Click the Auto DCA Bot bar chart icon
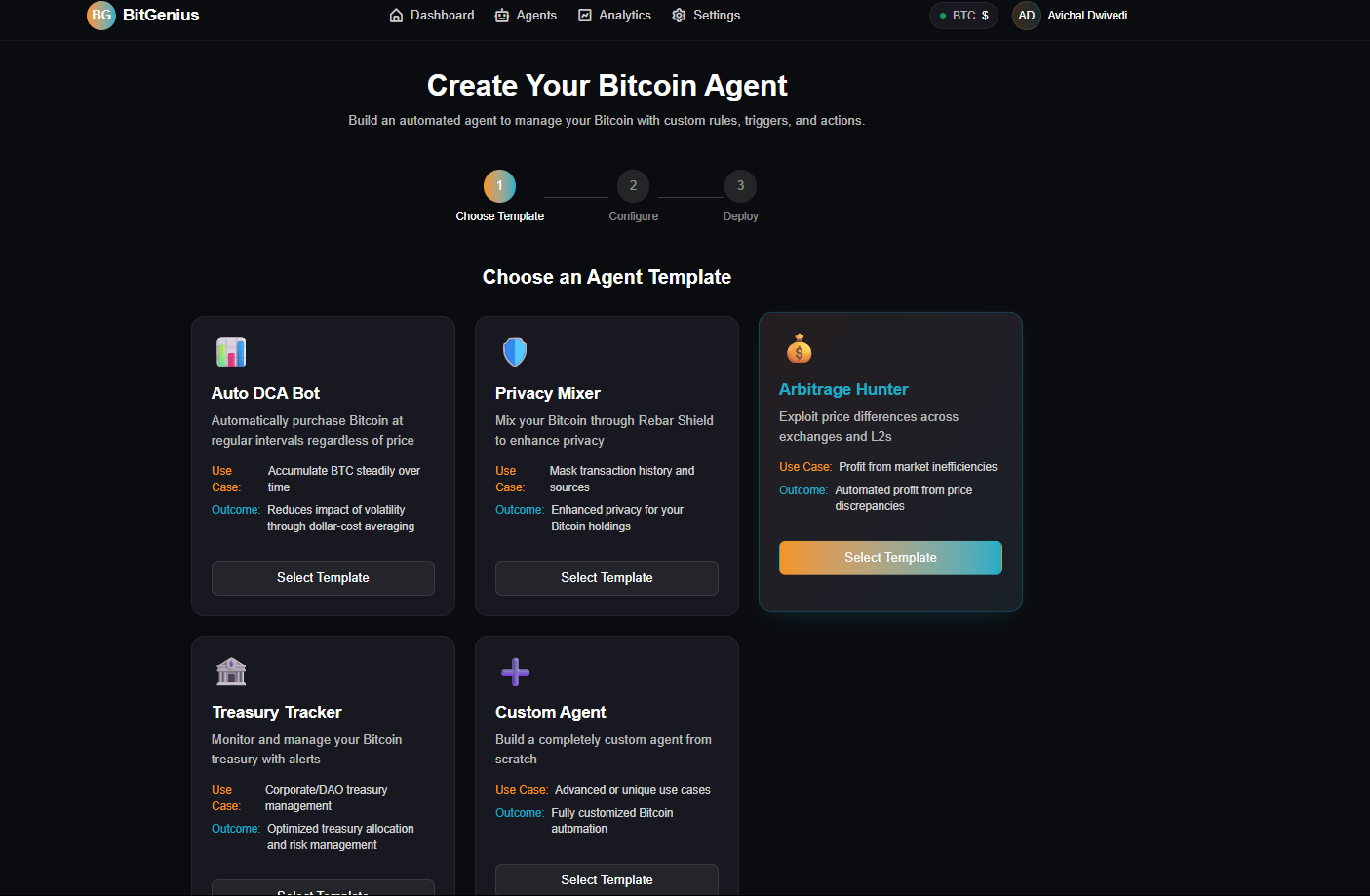Image resolution: width=1370 pixels, height=896 pixels. [x=231, y=352]
